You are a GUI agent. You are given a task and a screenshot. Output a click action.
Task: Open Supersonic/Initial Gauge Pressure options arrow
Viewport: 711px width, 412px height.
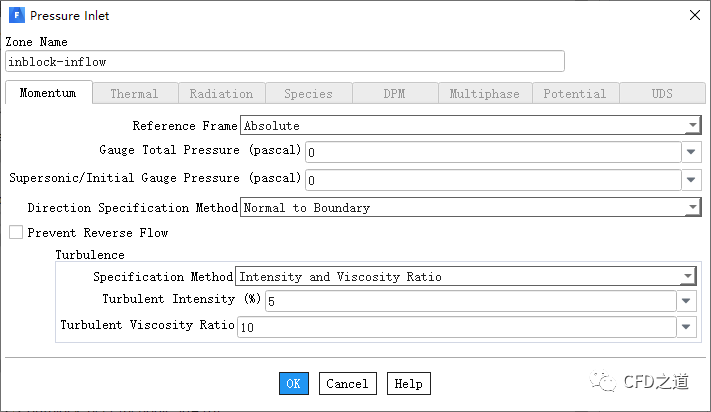tap(691, 180)
